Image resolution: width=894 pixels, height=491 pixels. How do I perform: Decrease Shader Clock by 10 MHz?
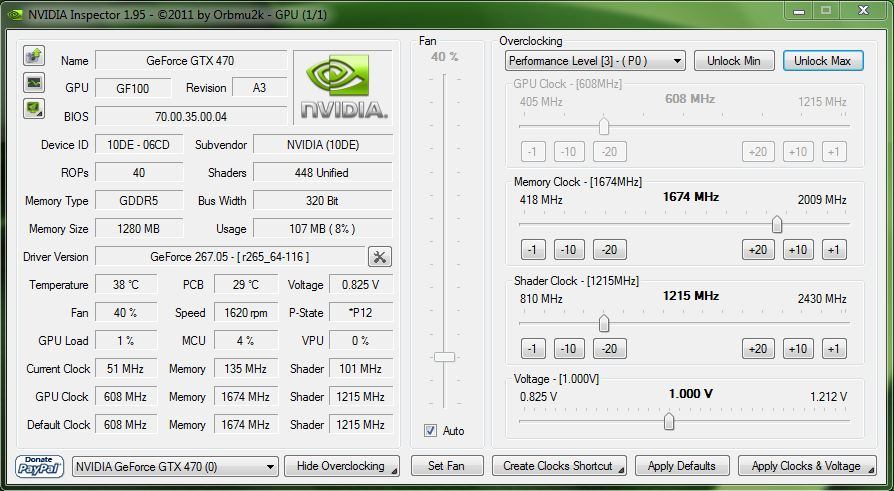(x=569, y=348)
